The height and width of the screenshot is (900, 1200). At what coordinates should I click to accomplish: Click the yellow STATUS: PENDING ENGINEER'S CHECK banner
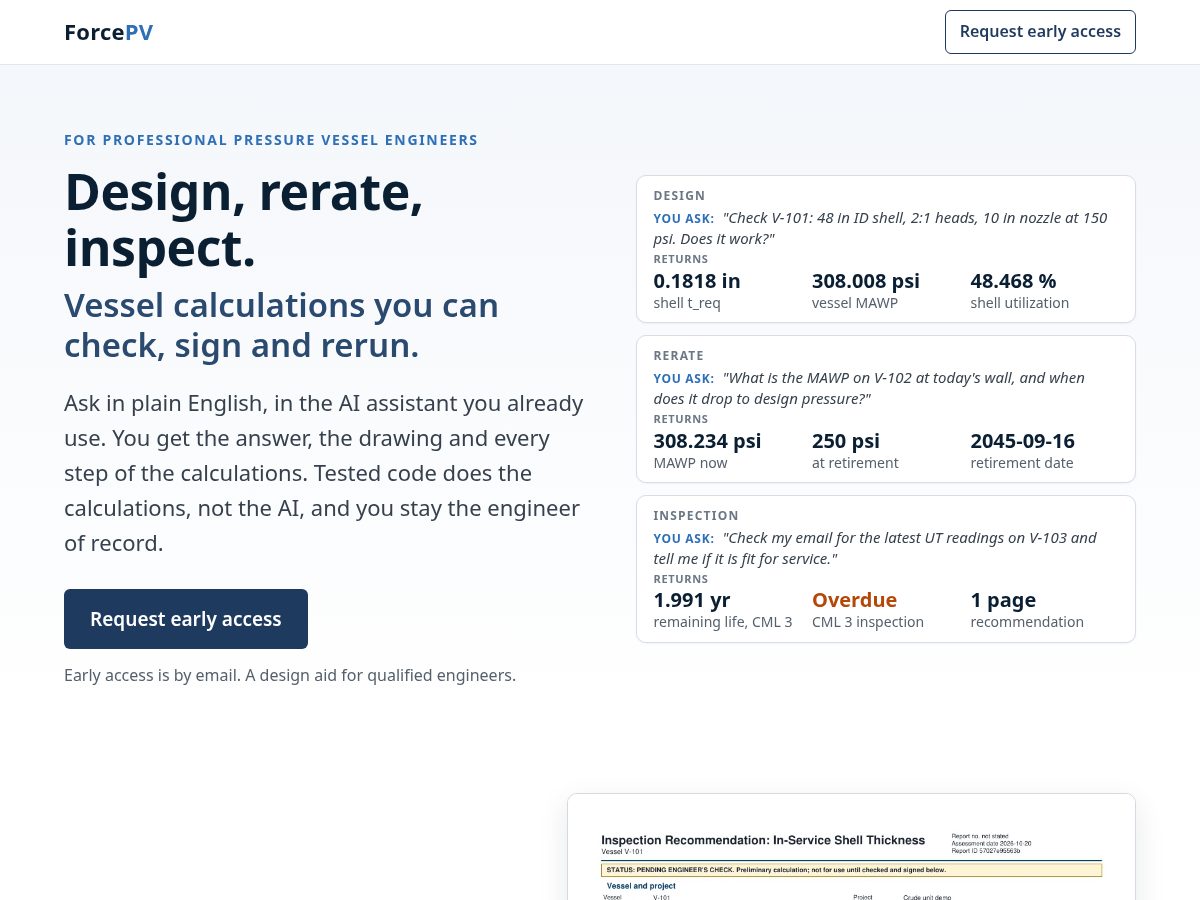click(x=851, y=870)
